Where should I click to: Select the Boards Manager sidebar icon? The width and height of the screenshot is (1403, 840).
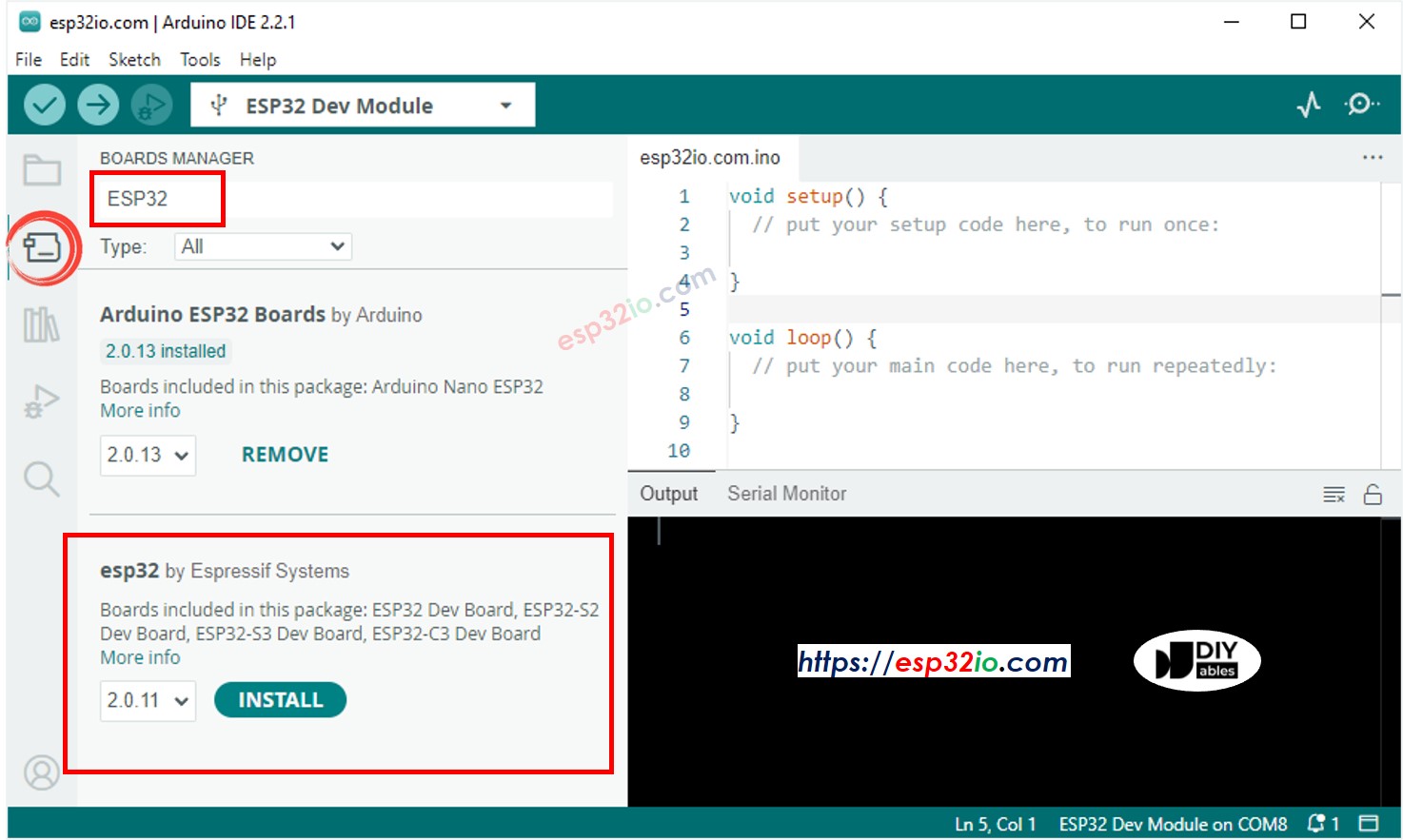point(41,248)
